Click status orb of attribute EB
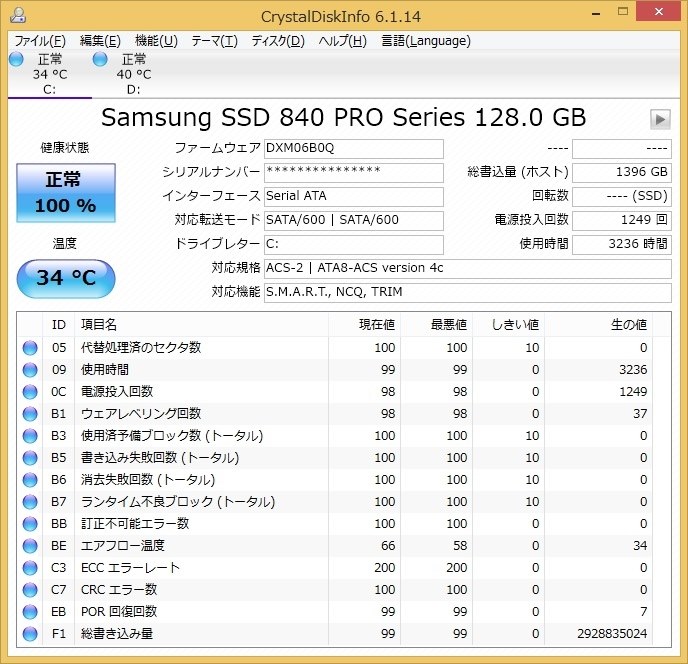 click(x=30, y=612)
